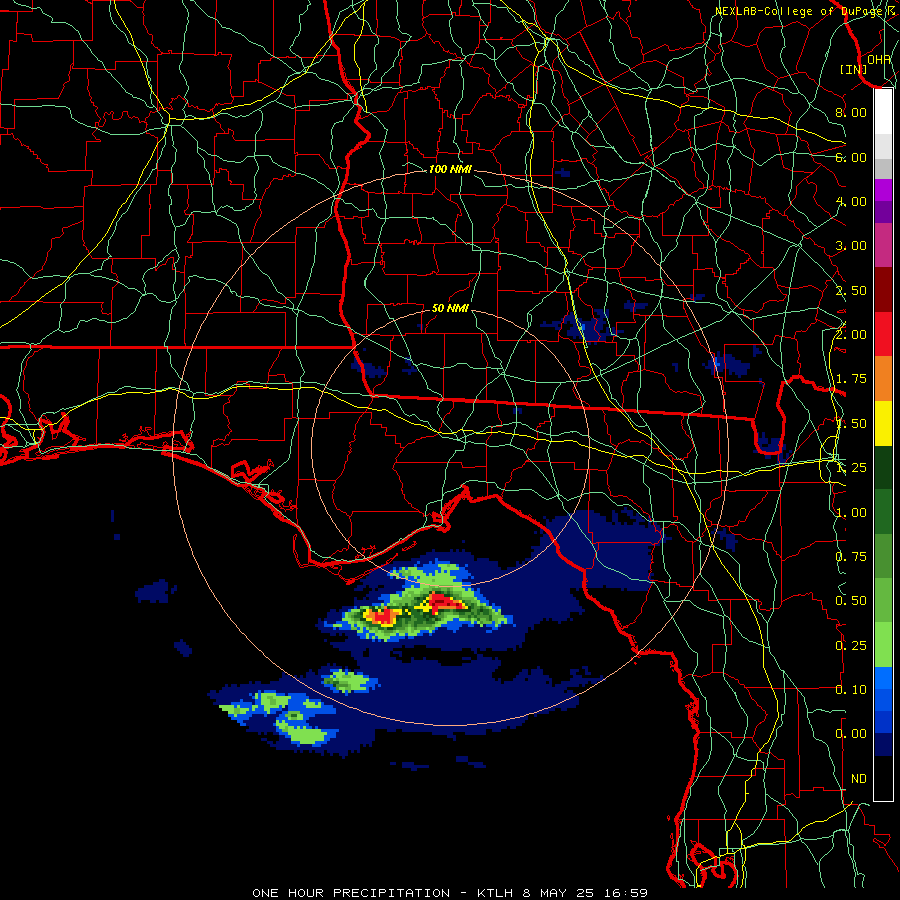
Task: Click the 0.00 legend value
Action: (851, 734)
